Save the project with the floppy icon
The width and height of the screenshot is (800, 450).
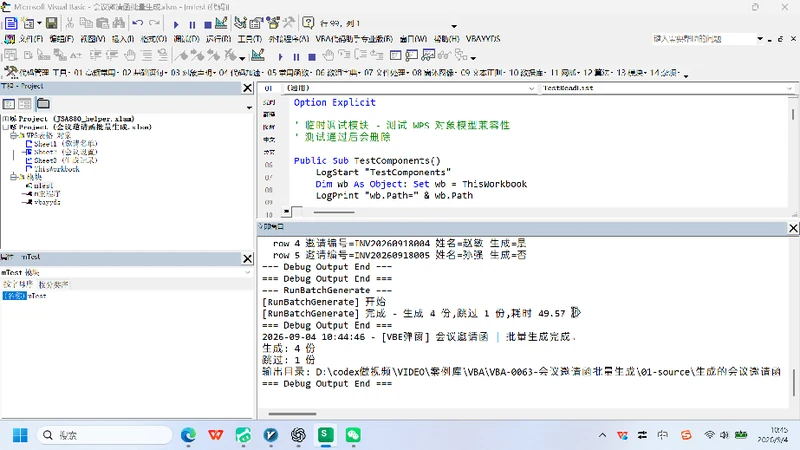pyautogui.click(x=52, y=23)
